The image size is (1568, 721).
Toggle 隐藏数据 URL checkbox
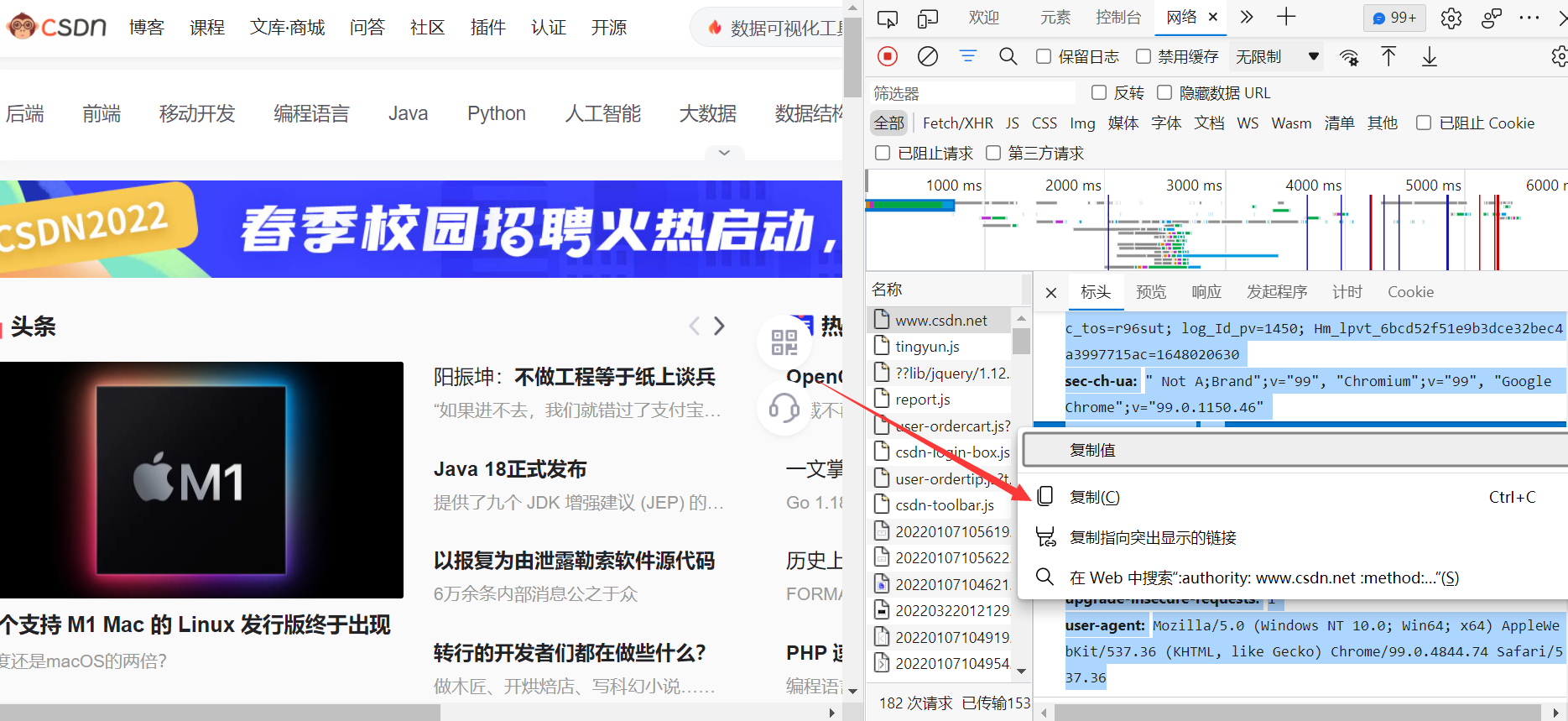(x=1164, y=92)
